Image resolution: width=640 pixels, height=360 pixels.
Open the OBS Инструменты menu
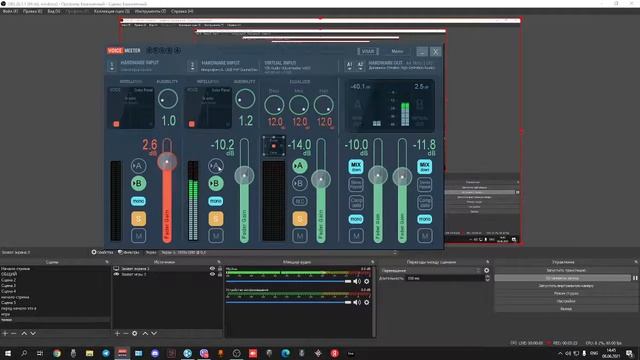click(x=150, y=11)
